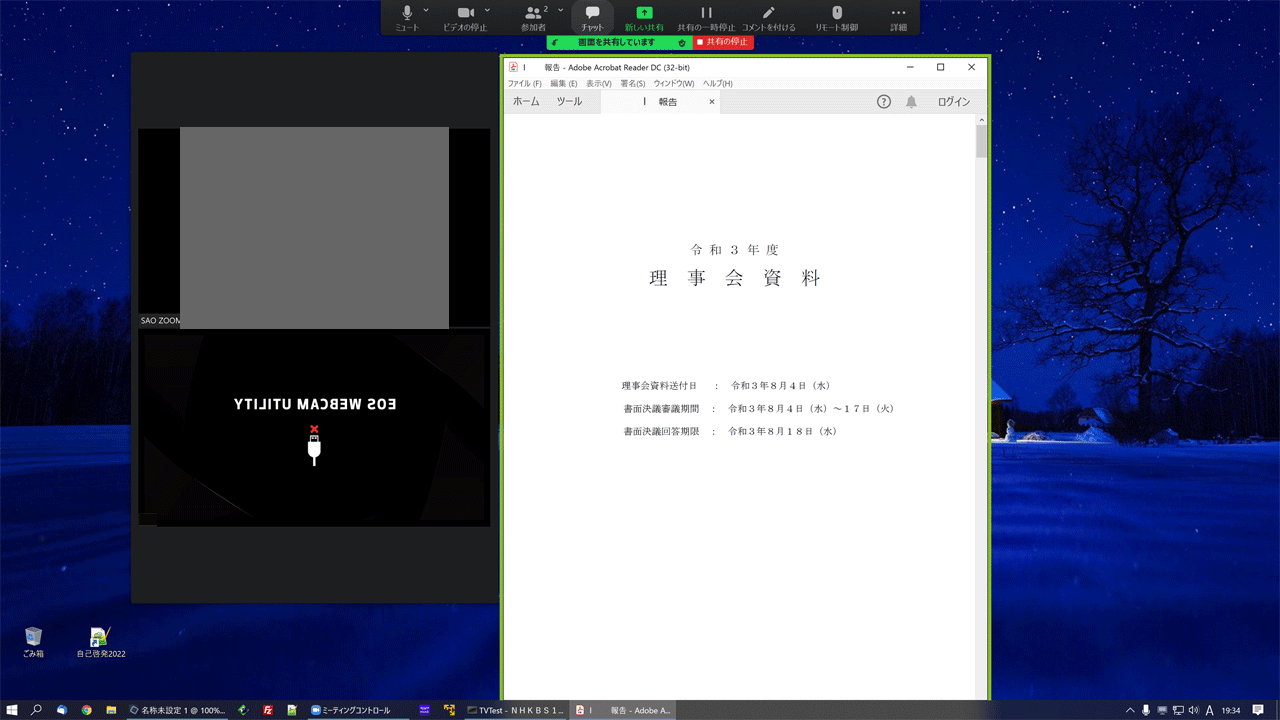Viewport: 1280px width, 720px height.
Task: Launch Google Chrome from taskbar
Action: coord(87,710)
